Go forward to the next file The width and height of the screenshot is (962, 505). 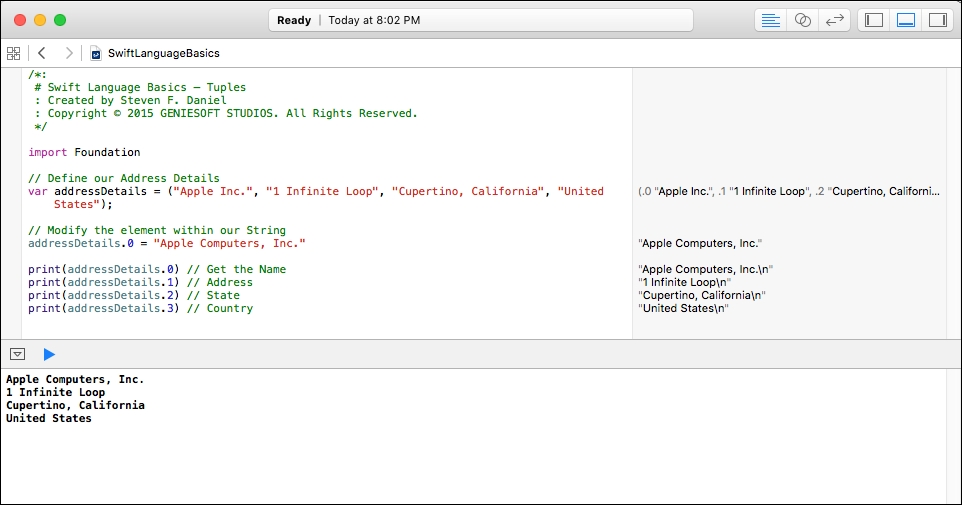tap(69, 53)
